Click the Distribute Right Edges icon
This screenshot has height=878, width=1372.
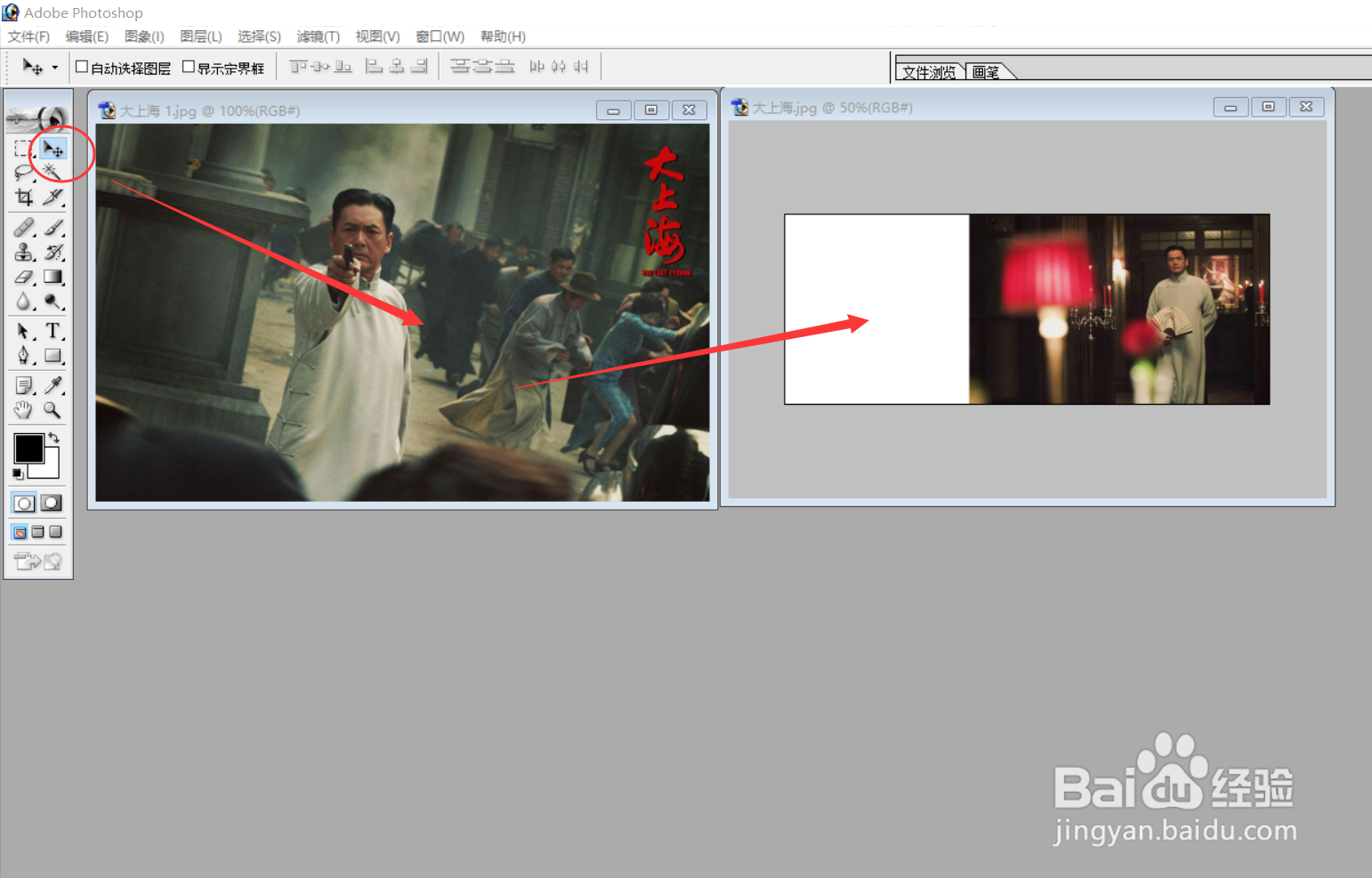coord(581,67)
